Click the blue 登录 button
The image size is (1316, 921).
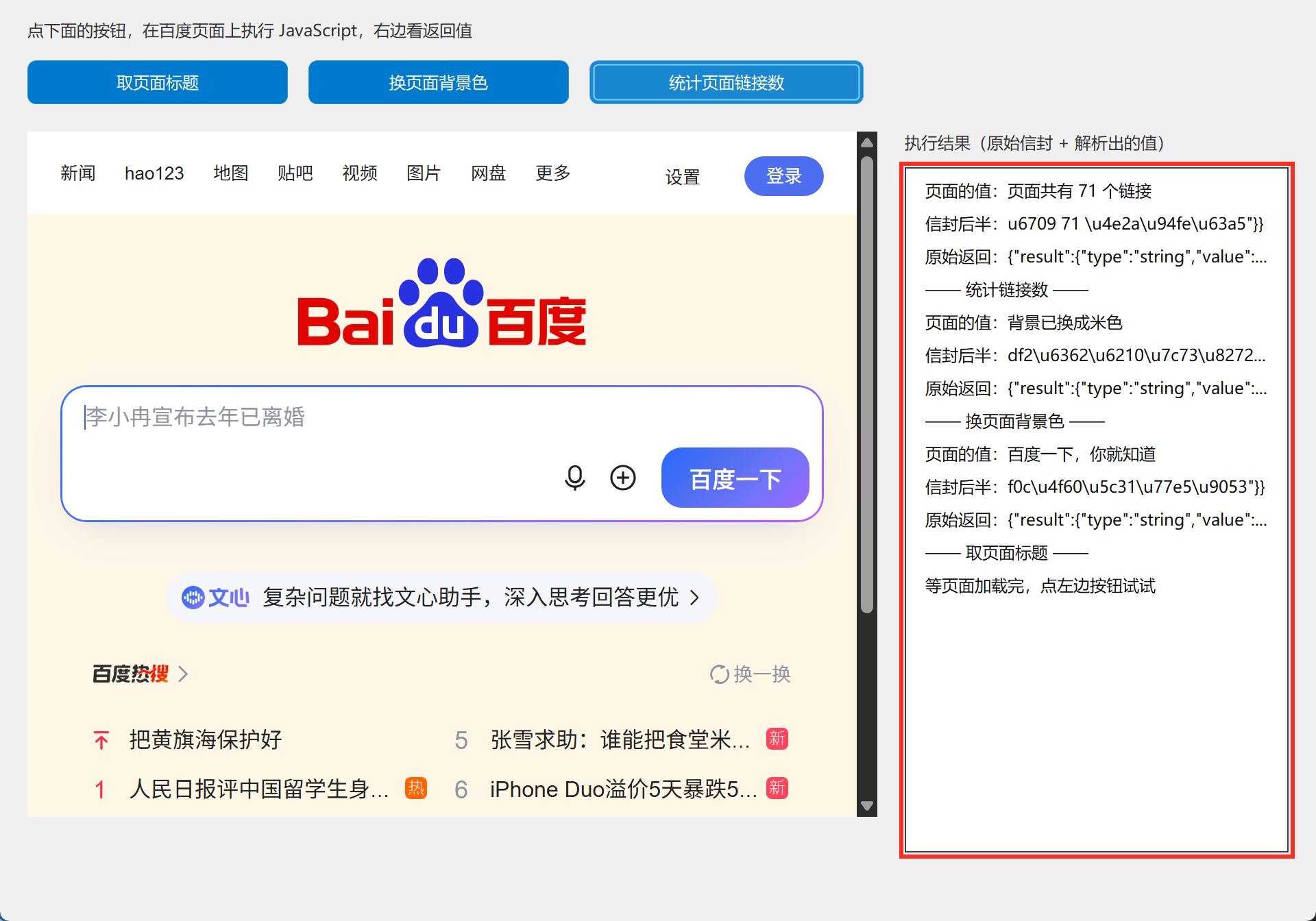[x=784, y=176]
